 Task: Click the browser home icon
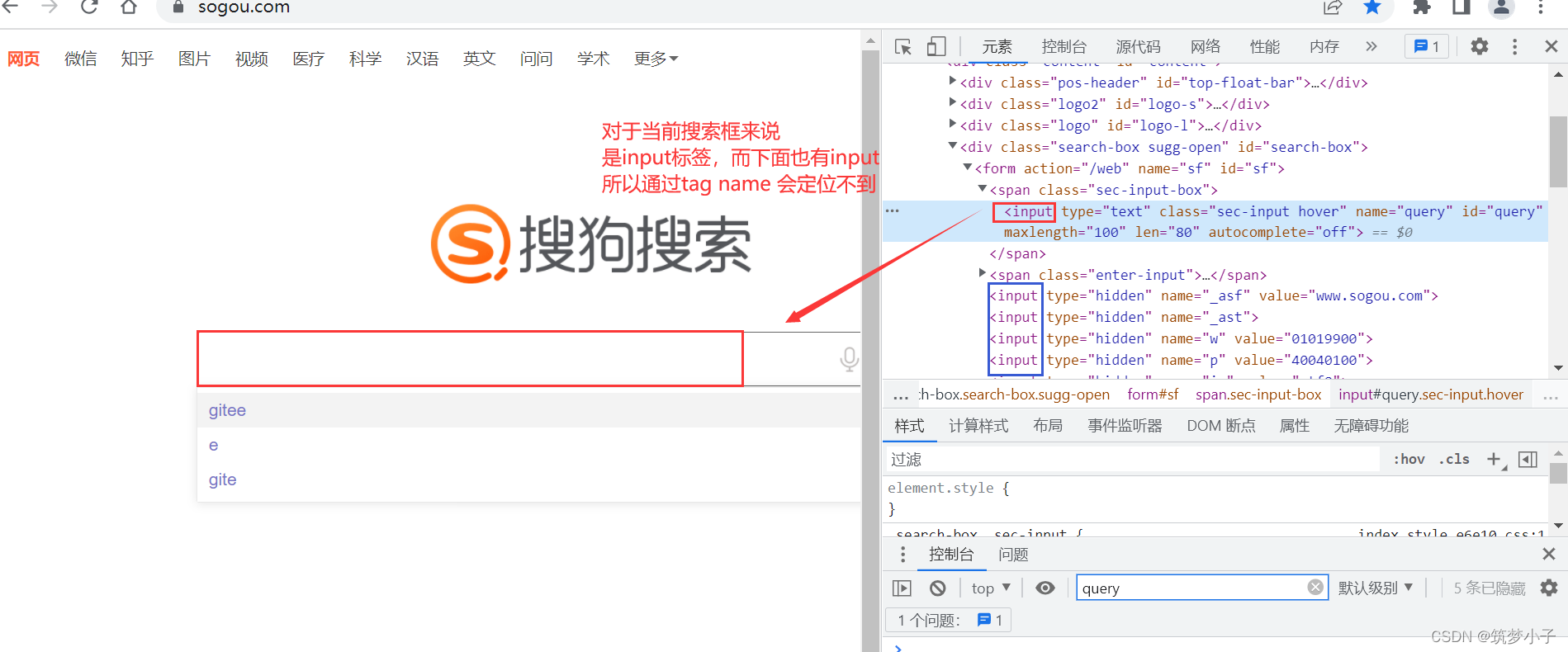point(129,7)
